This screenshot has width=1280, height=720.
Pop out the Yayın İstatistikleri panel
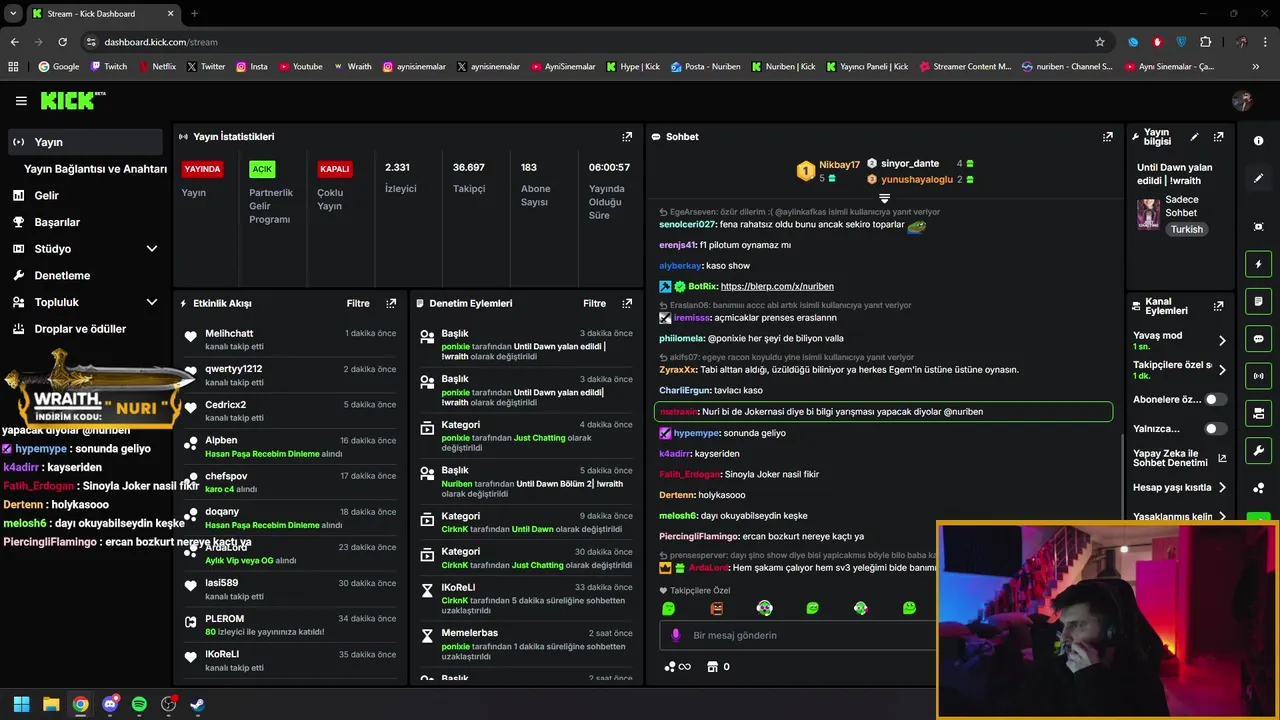pos(627,137)
